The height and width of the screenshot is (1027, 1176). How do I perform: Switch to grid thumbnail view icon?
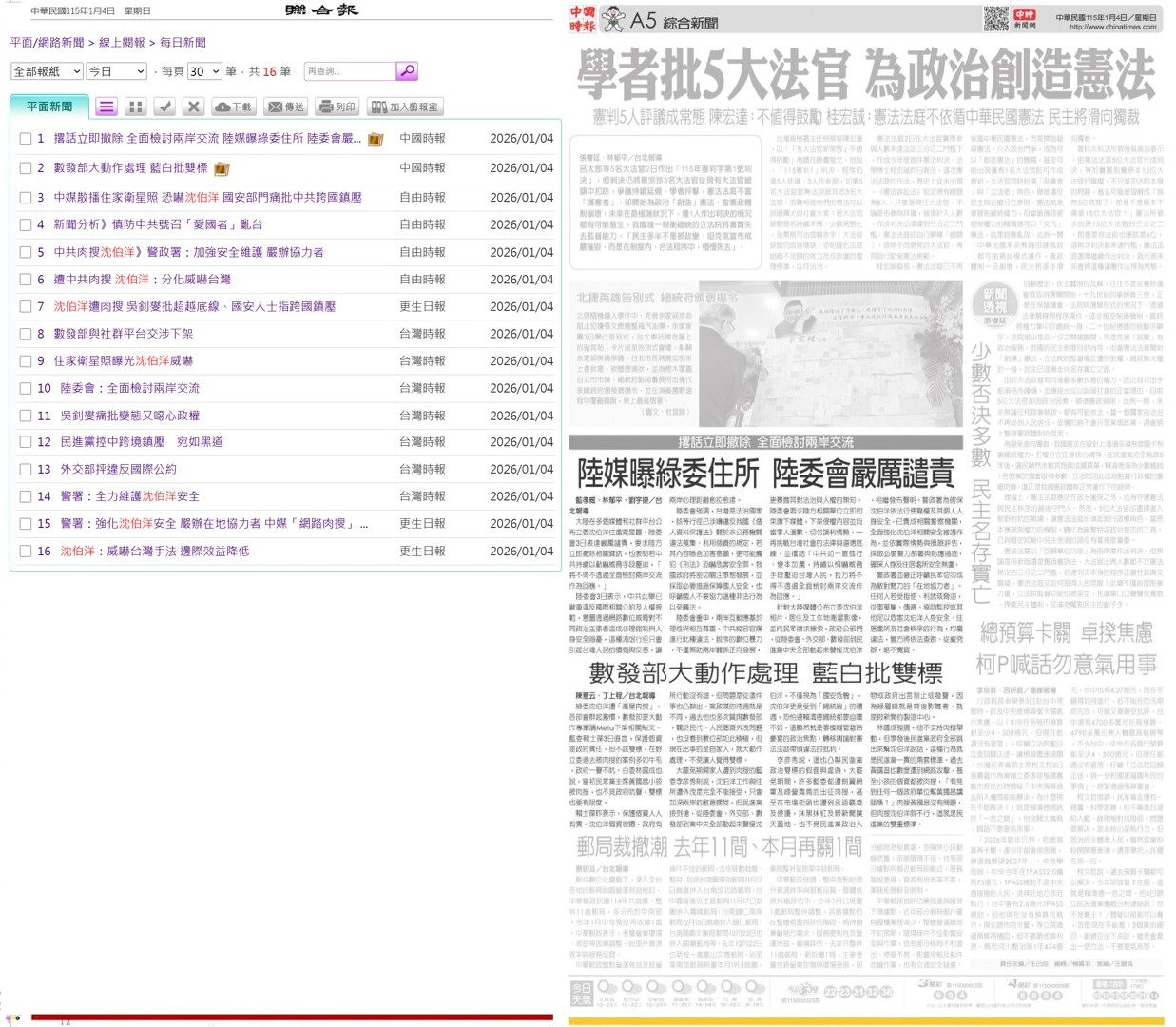[135, 107]
